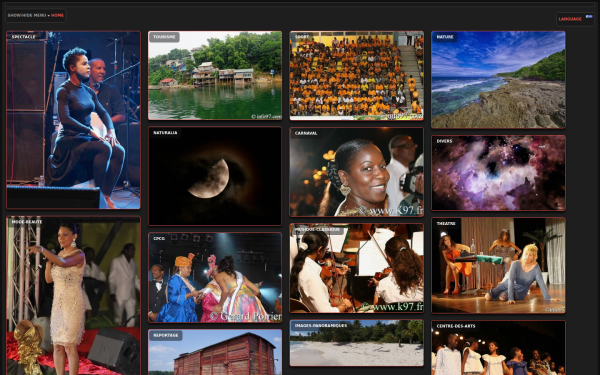This screenshot has height=375, width=600.
Task: Open the Carnaval smiling woman thumbnail
Action: point(357,172)
